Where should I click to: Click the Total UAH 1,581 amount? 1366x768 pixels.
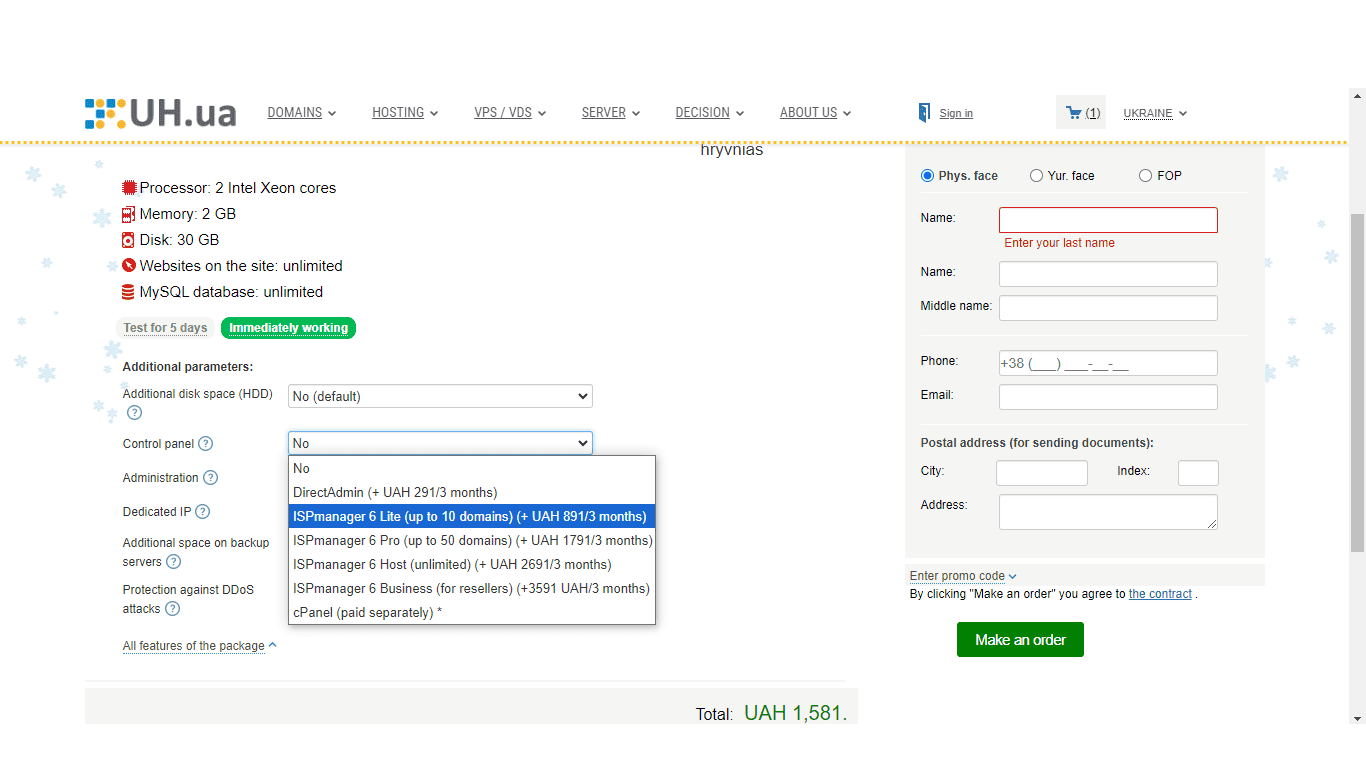point(796,713)
